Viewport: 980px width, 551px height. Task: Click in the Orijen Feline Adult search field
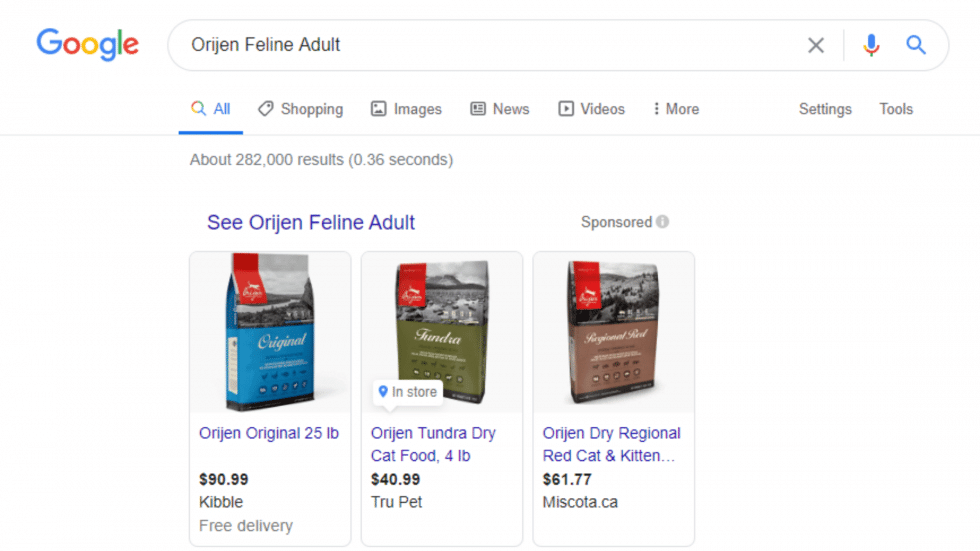coord(488,45)
